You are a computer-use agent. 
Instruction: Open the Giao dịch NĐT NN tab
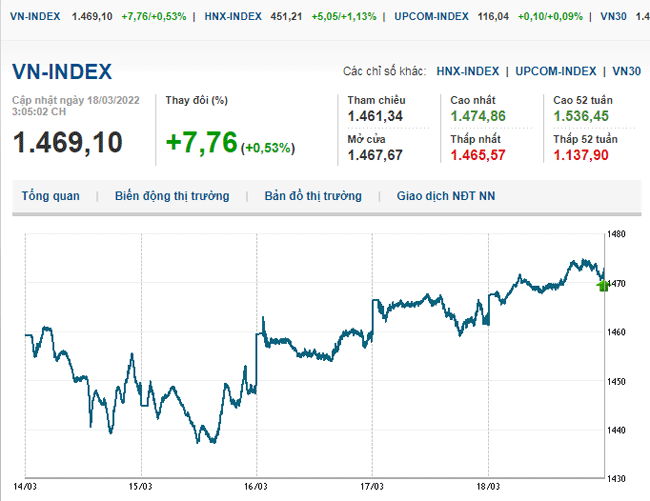point(445,196)
